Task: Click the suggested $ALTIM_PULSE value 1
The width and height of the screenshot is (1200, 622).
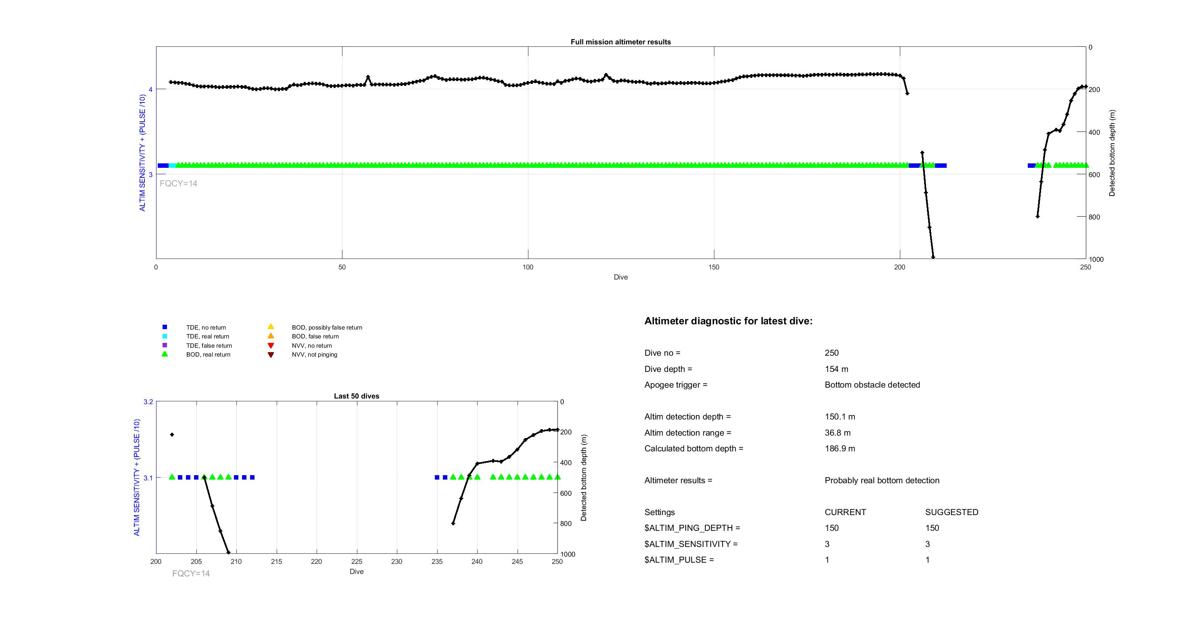Action: click(929, 560)
